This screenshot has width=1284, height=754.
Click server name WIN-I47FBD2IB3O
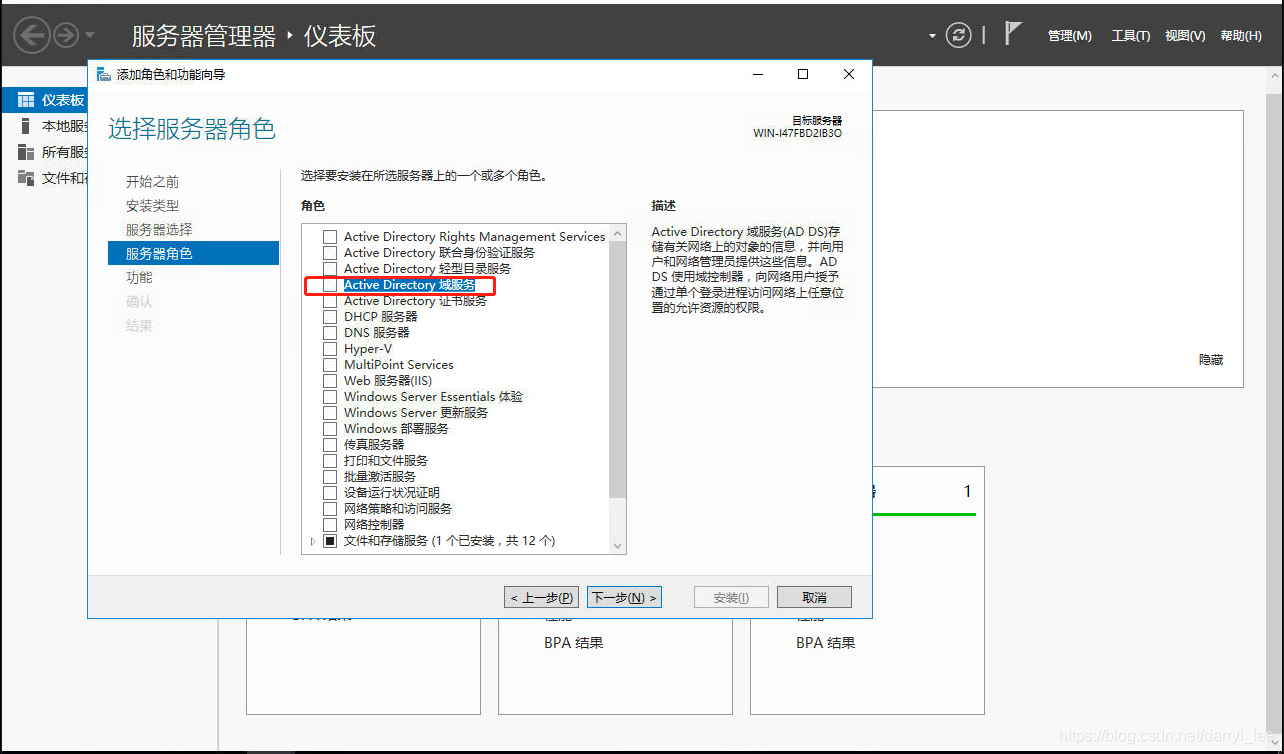click(797, 133)
